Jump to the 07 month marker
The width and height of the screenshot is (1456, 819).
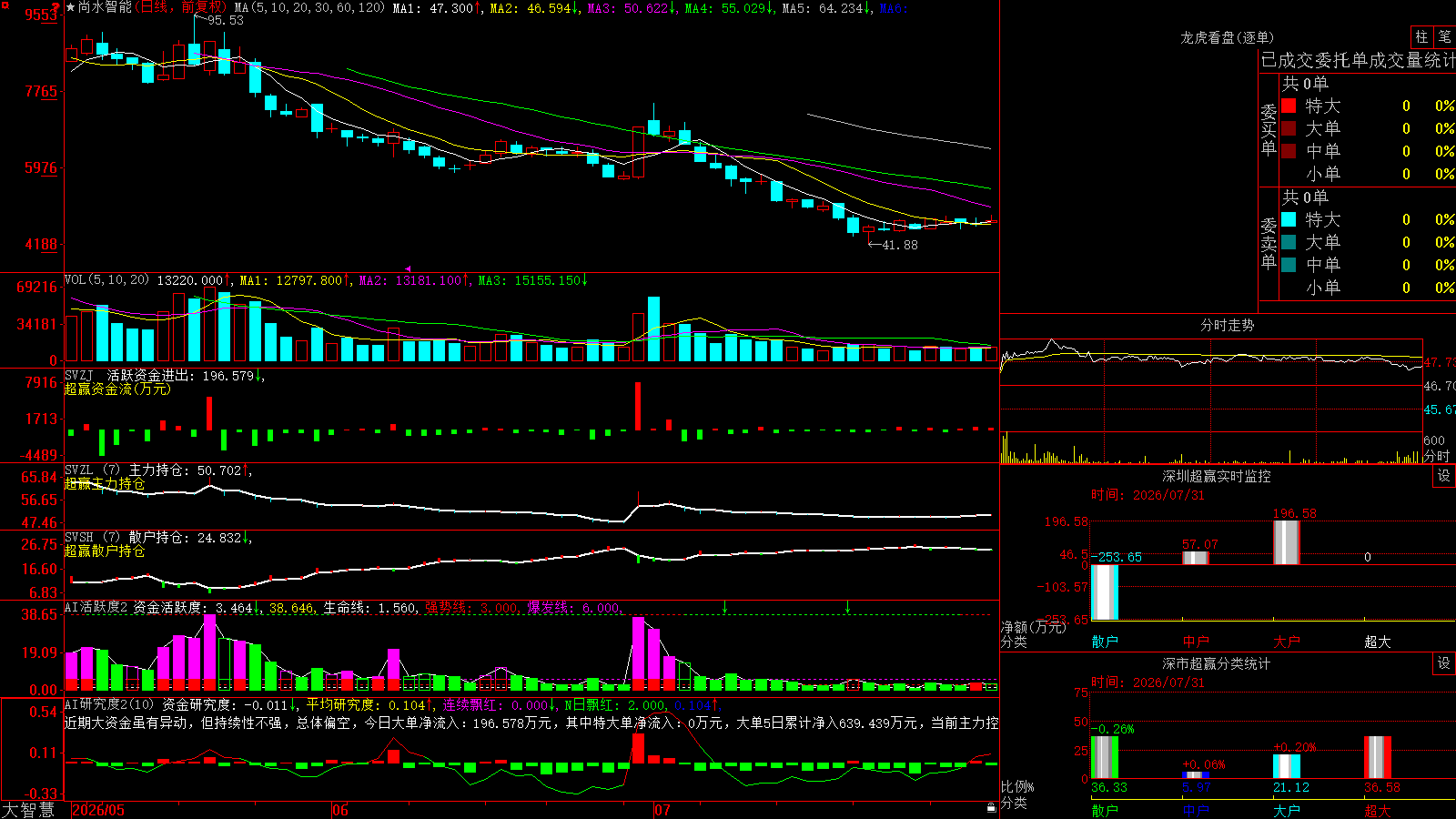(662, 810)
